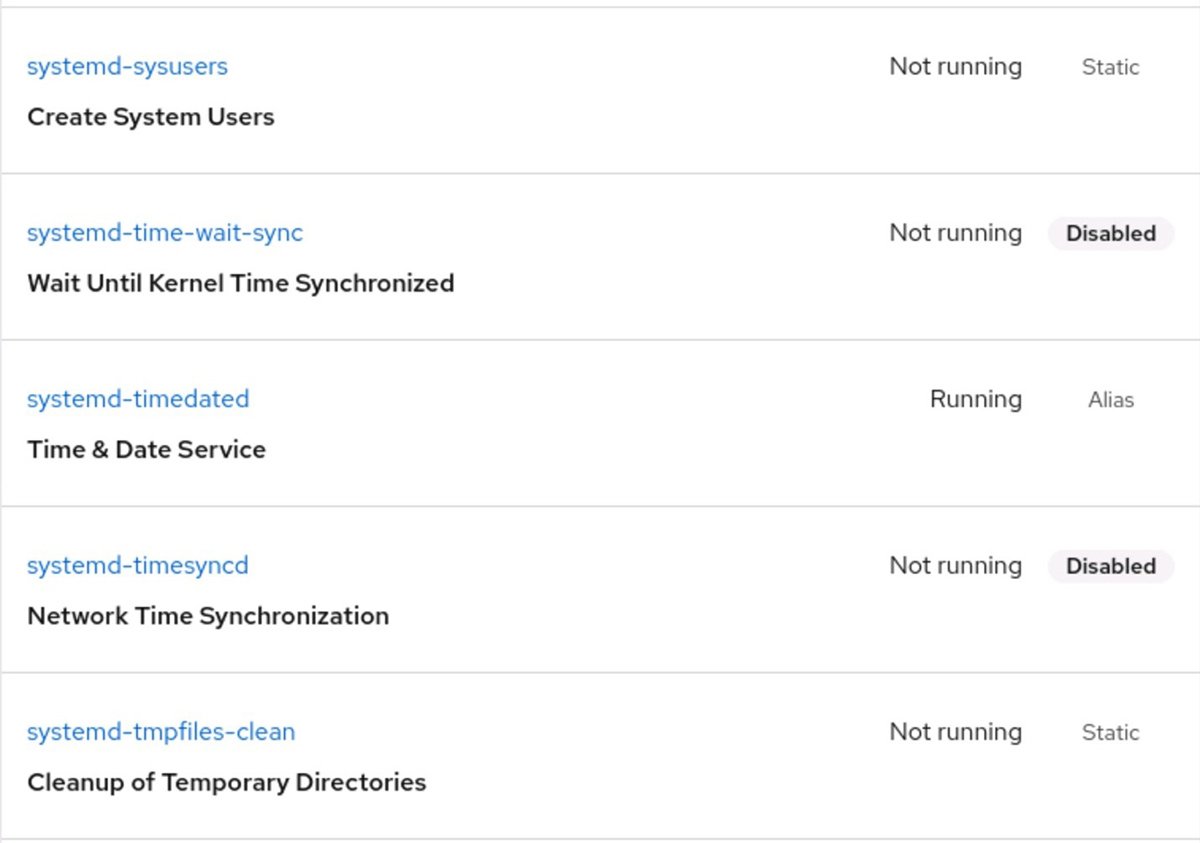Viewport: 1200px width, 843px height.
Task: Open the systemd-tmpfiles-clean service link
Action: click(x=161, y=732)
